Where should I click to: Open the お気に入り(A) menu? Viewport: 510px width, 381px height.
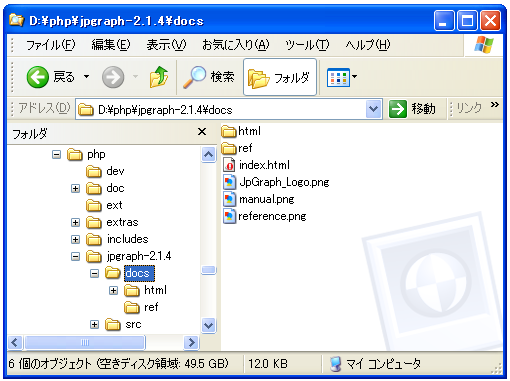coord(236,45)
